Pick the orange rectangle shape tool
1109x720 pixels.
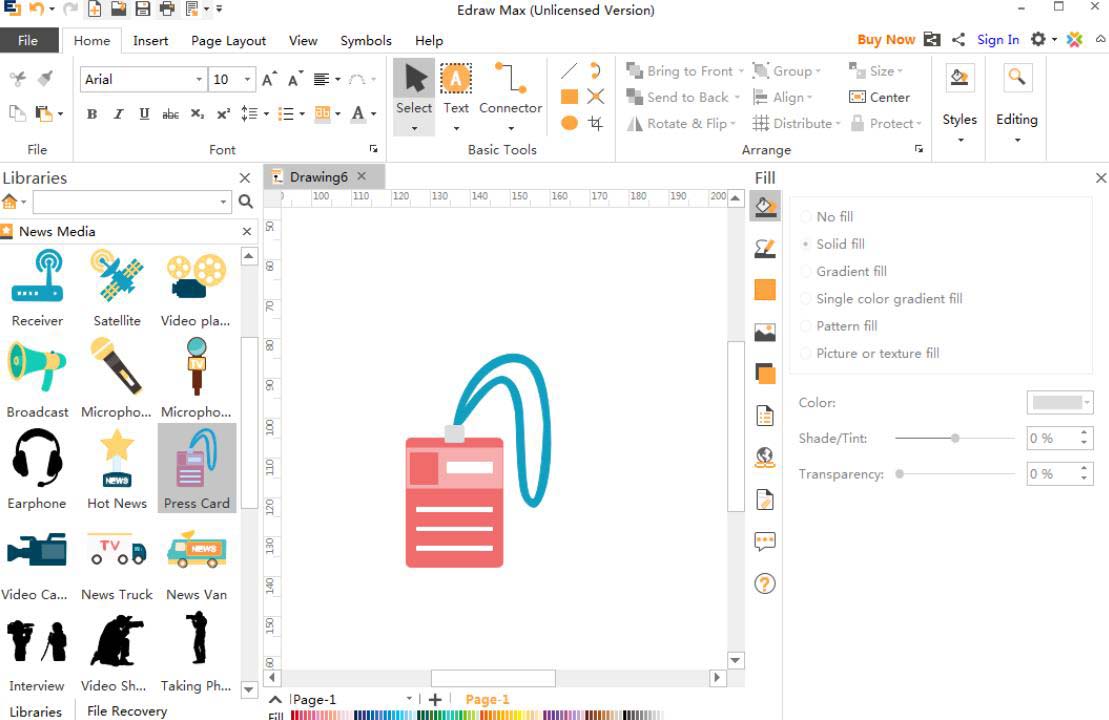click(569, 96)
